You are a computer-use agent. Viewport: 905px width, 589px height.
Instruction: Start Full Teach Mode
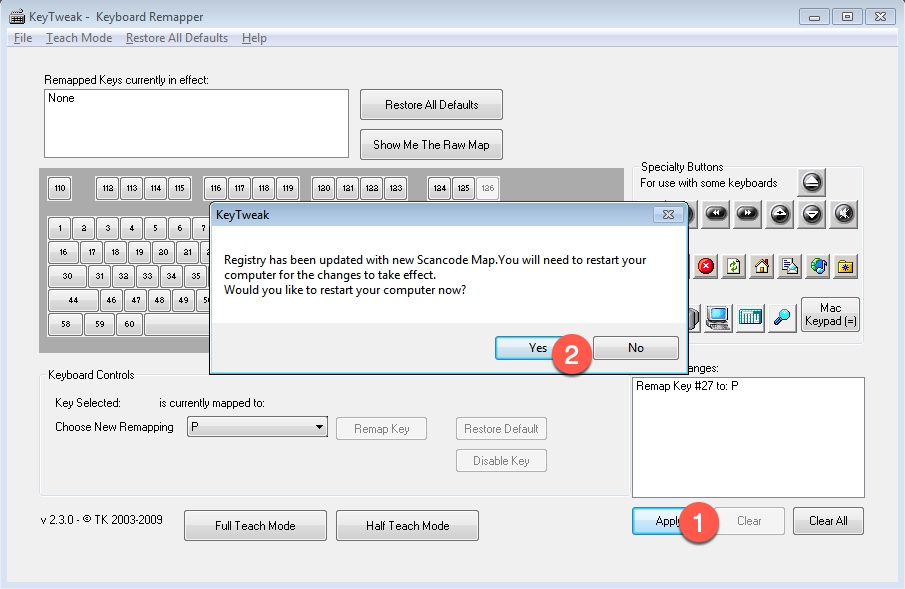pyautogui.click(x=255, y=525)
